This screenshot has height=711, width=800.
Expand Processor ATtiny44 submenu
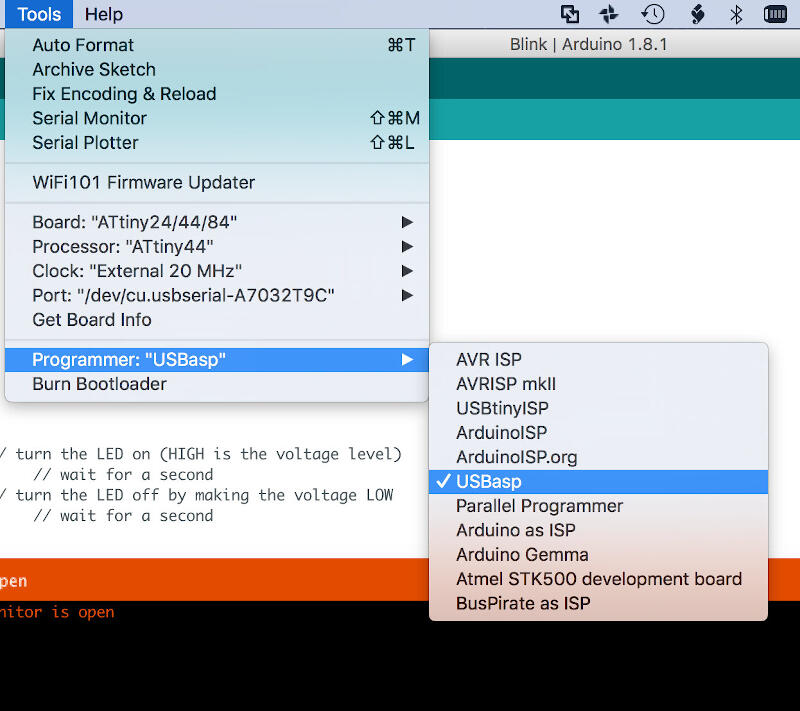[217, 247]
